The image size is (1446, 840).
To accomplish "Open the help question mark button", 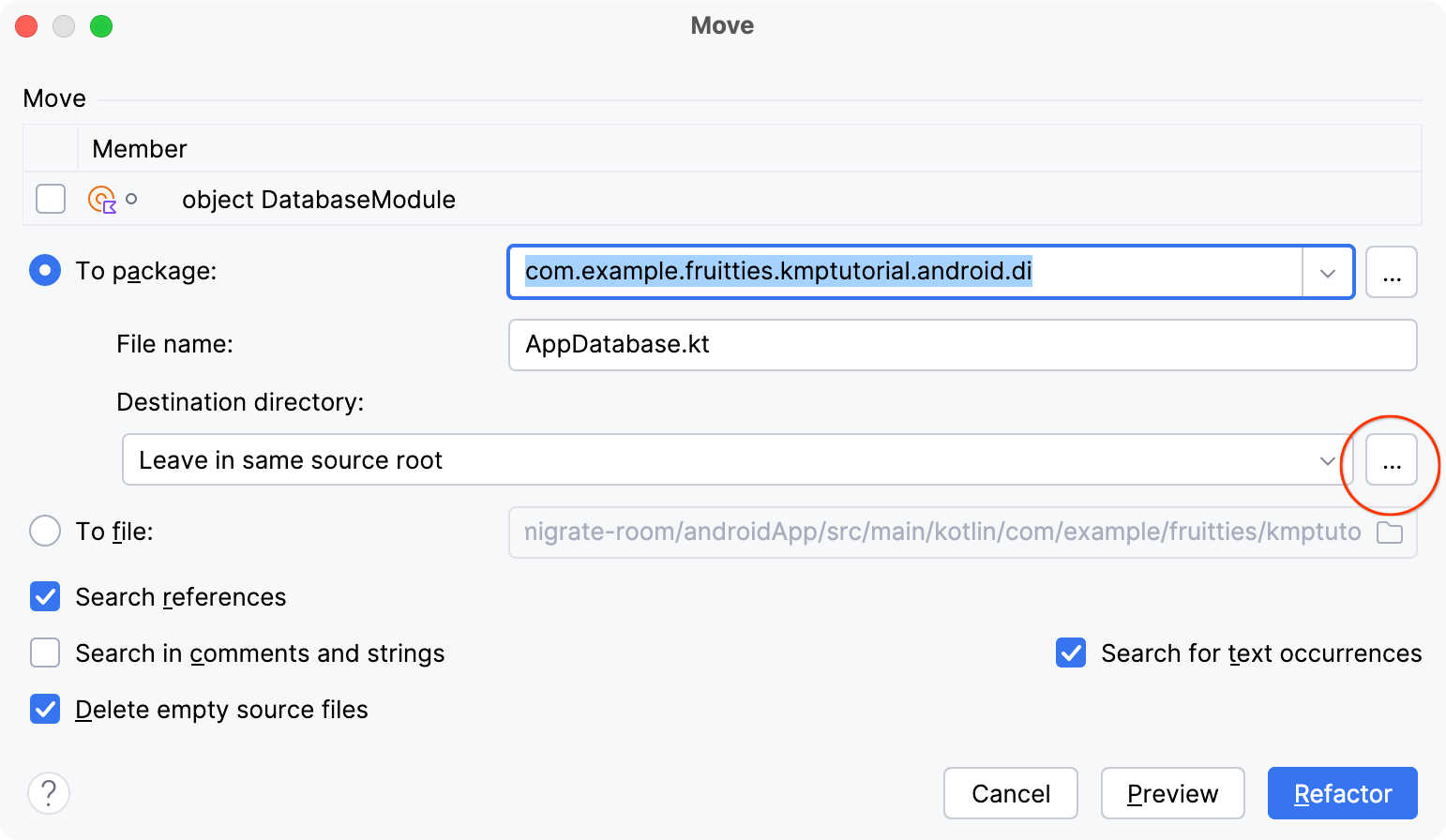I will click(49, 793).
